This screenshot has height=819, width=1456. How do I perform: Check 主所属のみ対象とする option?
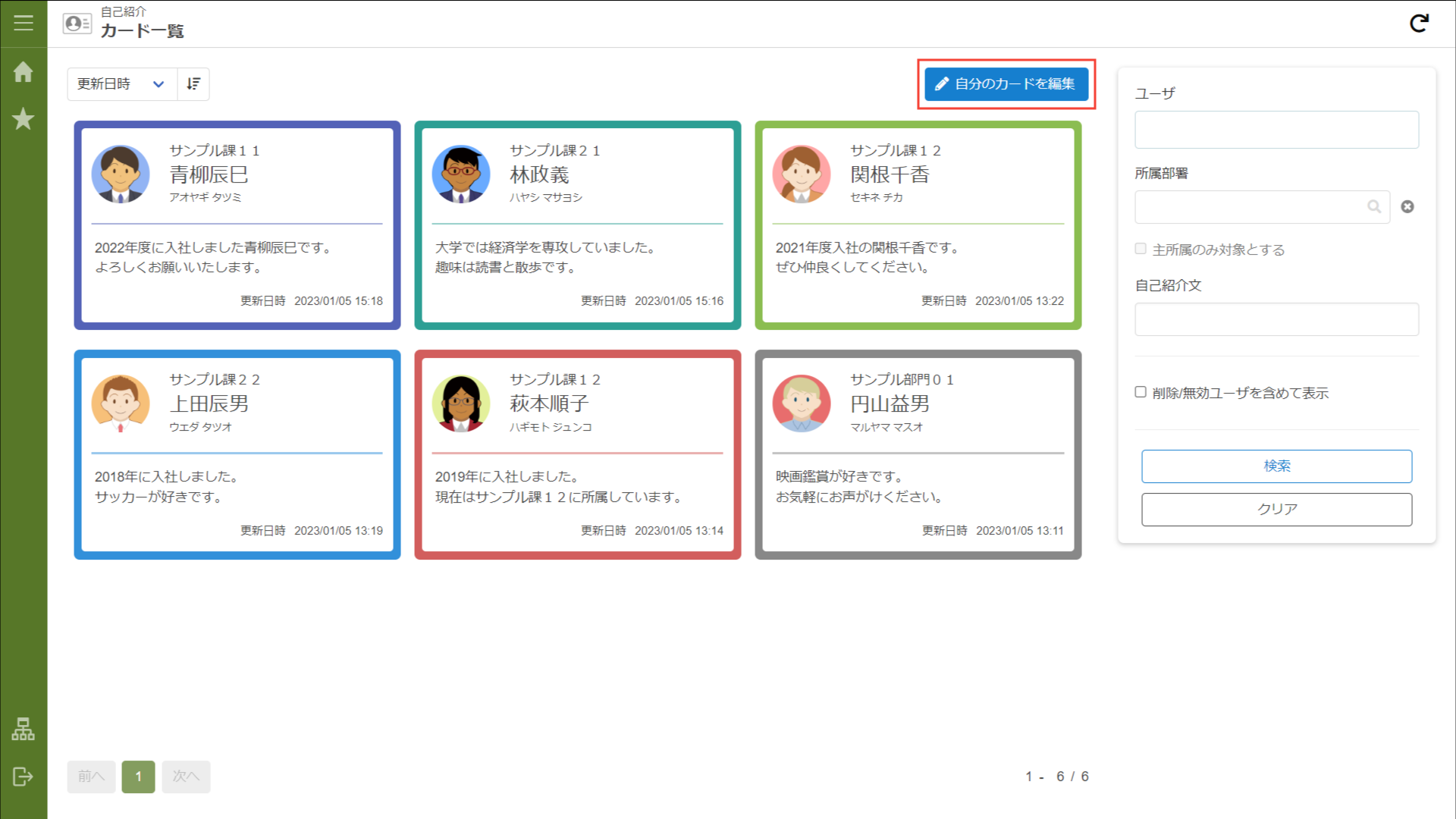click(x=1141, y=249)
